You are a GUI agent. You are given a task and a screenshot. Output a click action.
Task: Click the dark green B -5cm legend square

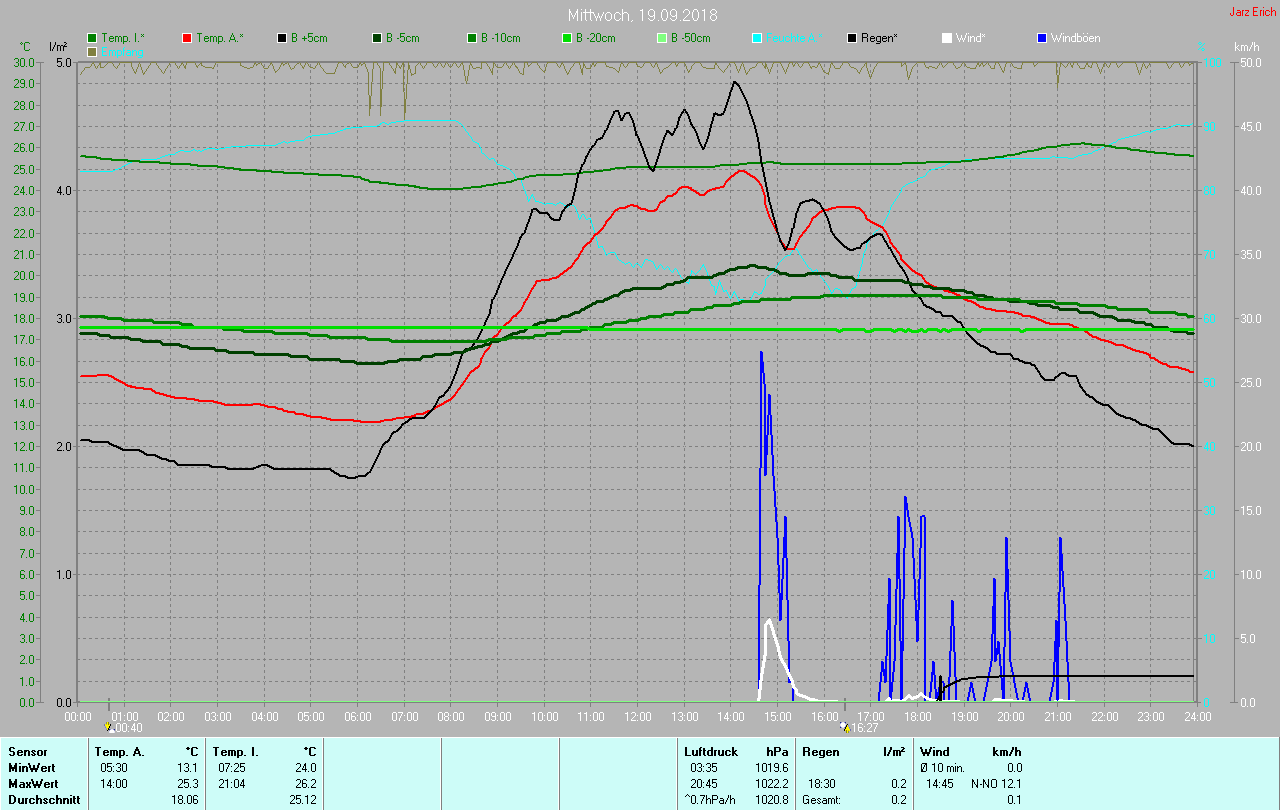click(x=377, y=38)
